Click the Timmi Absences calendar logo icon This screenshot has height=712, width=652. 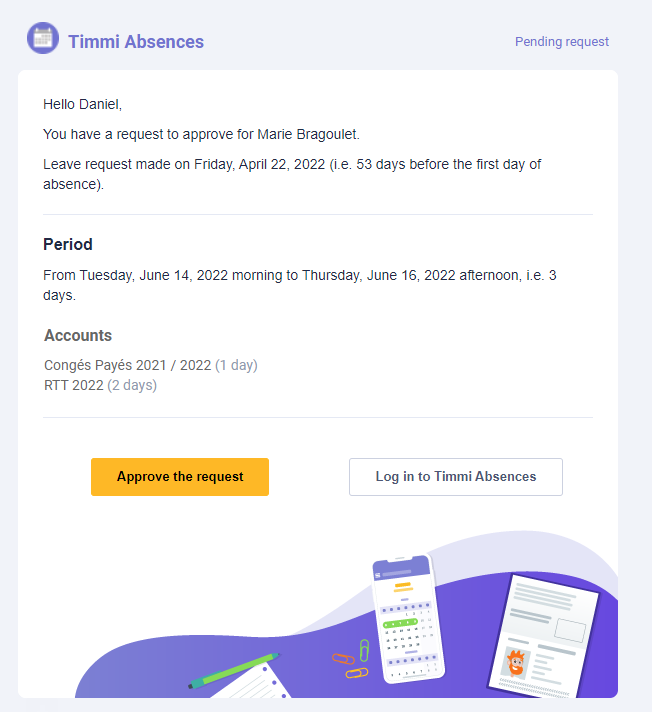click(43, 38)
